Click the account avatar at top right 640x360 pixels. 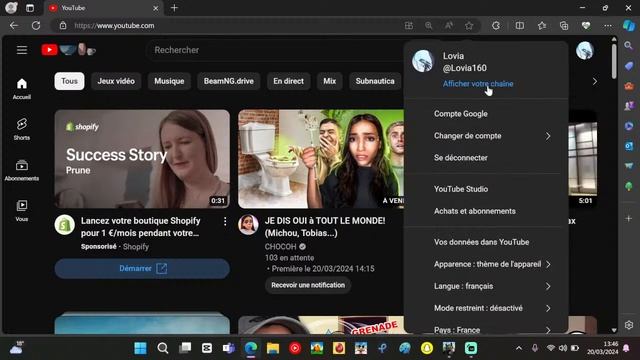click(584, 51)
